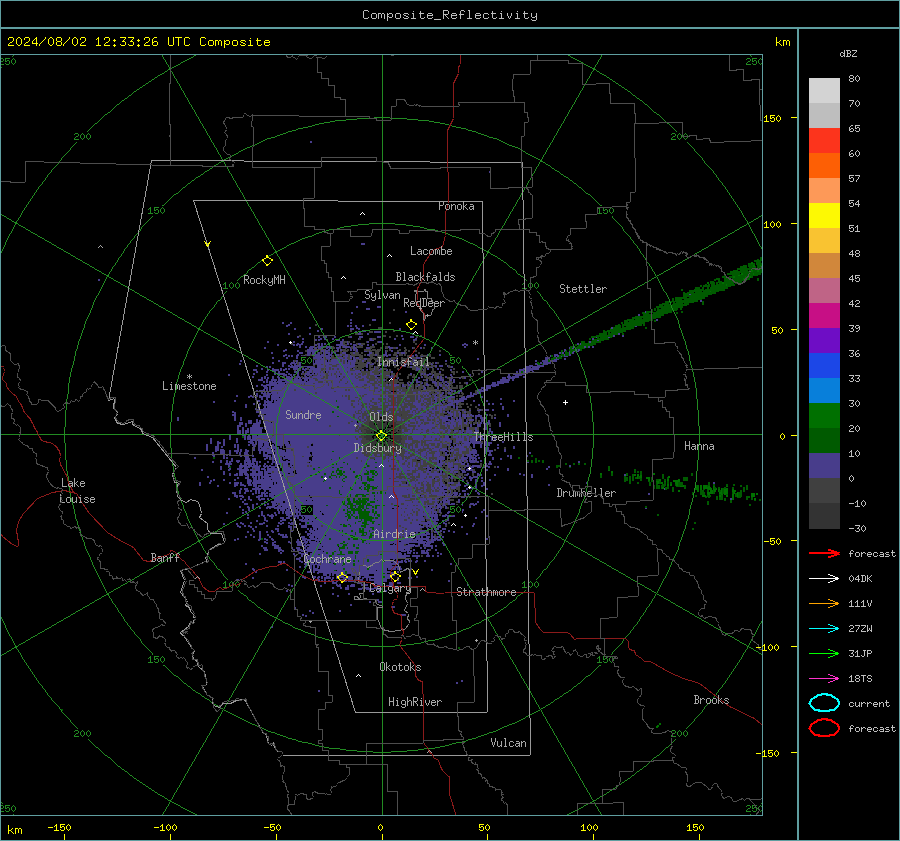Click the Blackfalds label

coord(425,277)
